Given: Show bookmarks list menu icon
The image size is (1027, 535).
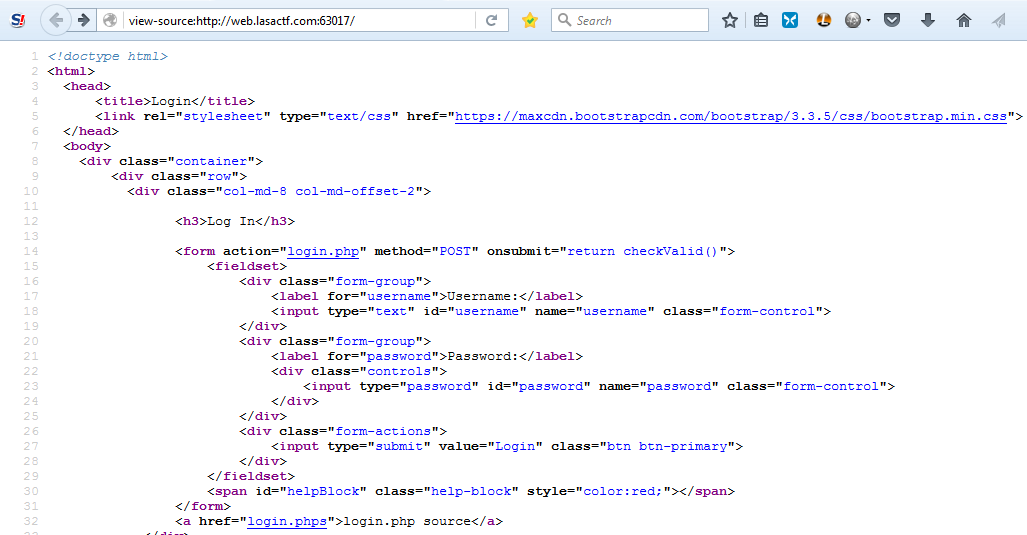Looking at the screenshot, I should (x=761, y=20).
